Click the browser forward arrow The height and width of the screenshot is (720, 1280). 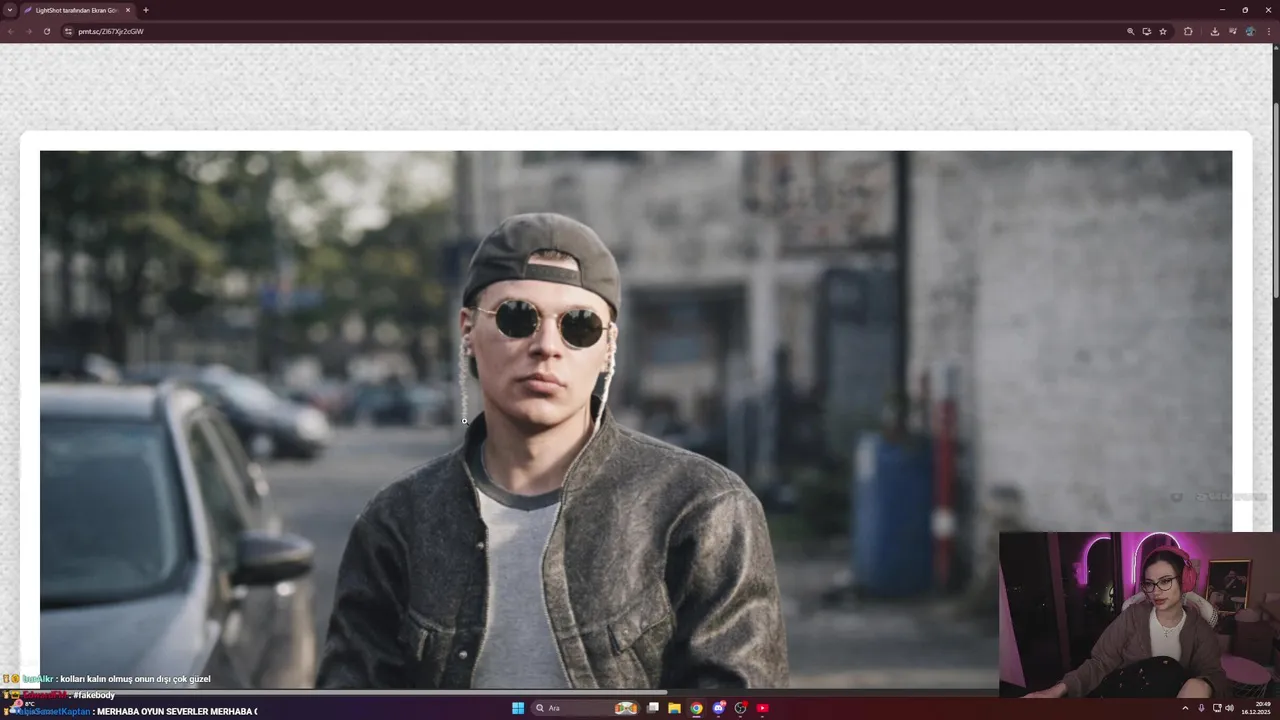[28, 31]
